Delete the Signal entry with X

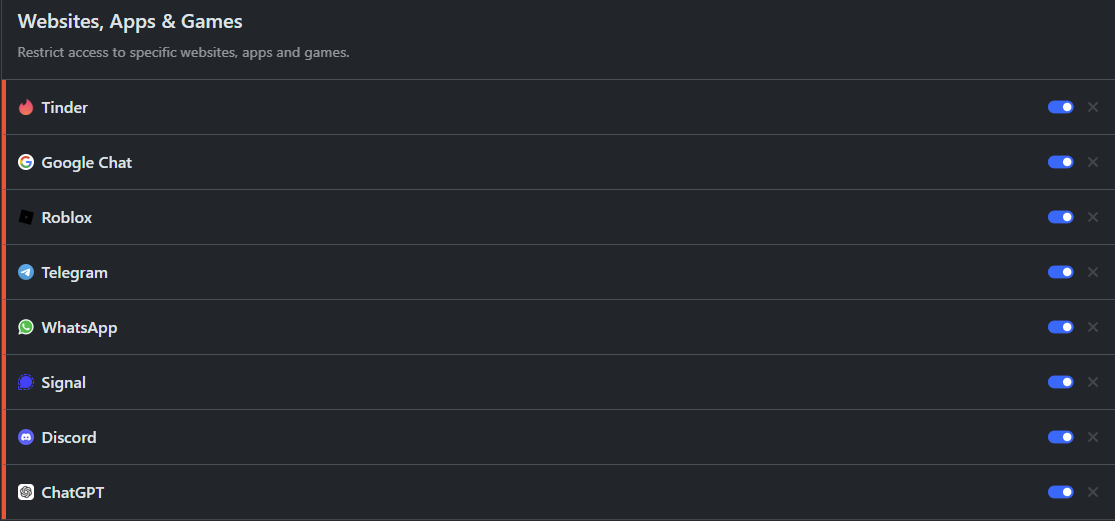tap(1093, 382)
